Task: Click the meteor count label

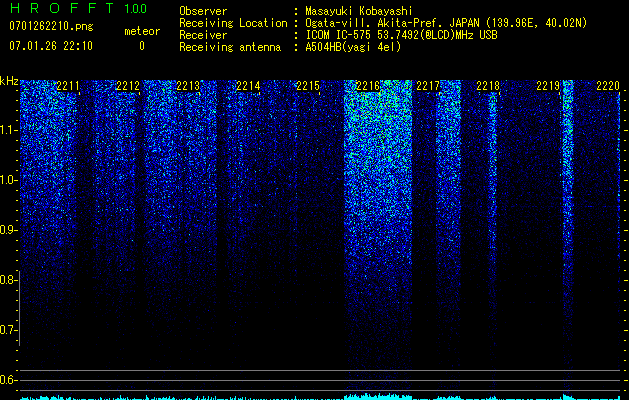Action: click(142, 31)
